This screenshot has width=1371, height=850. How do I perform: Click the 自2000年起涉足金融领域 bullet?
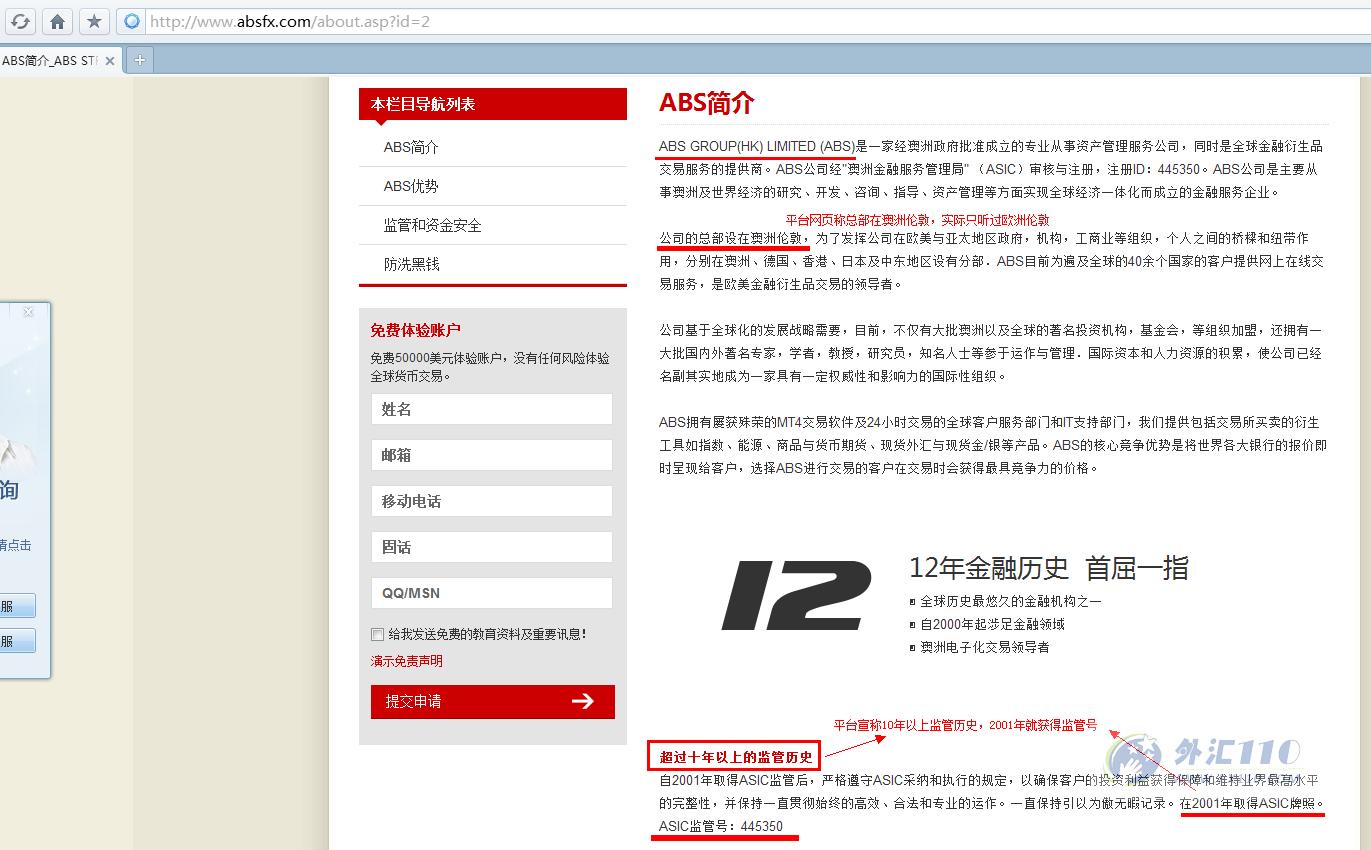[x=992, y=624]
